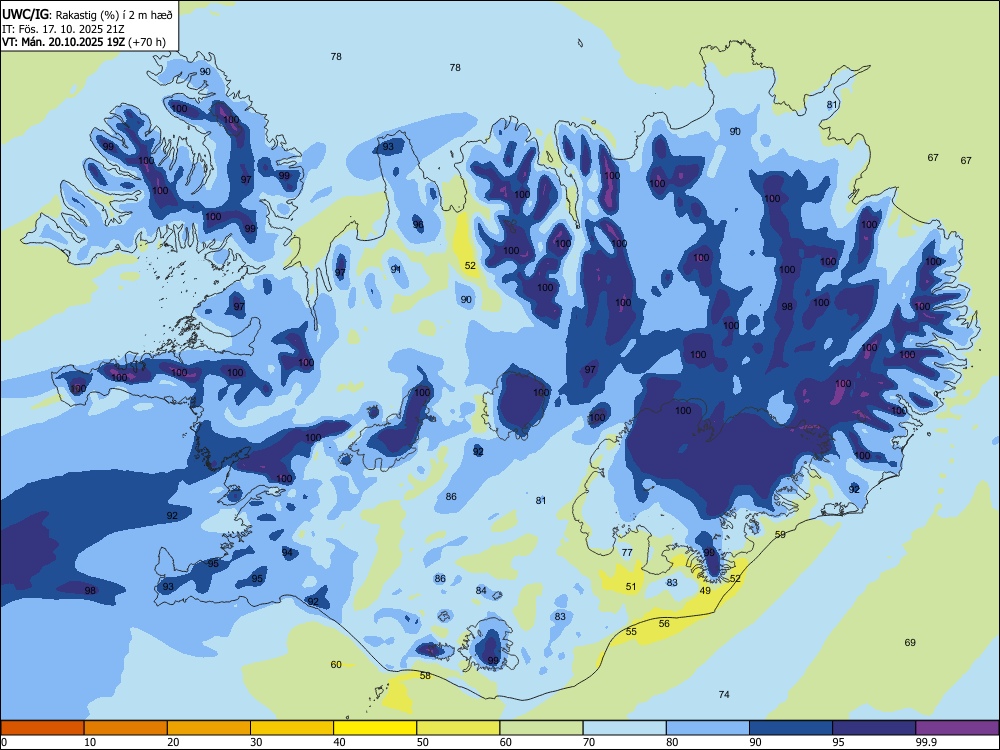The height and width of the screenshot is (750, 1000).
Task: Click the legend tick label '40'
Action: tap(340, 742)
